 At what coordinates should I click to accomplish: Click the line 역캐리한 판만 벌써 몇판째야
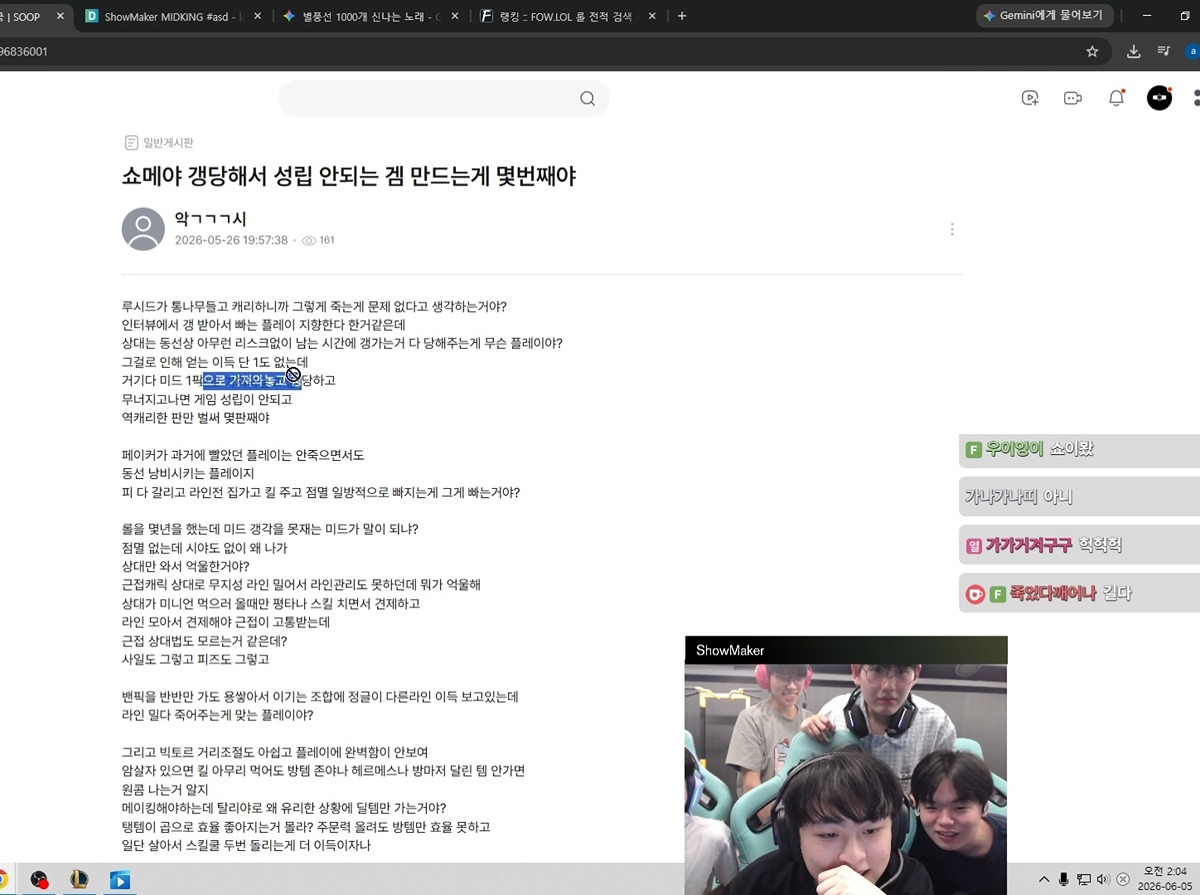point(196,417)
